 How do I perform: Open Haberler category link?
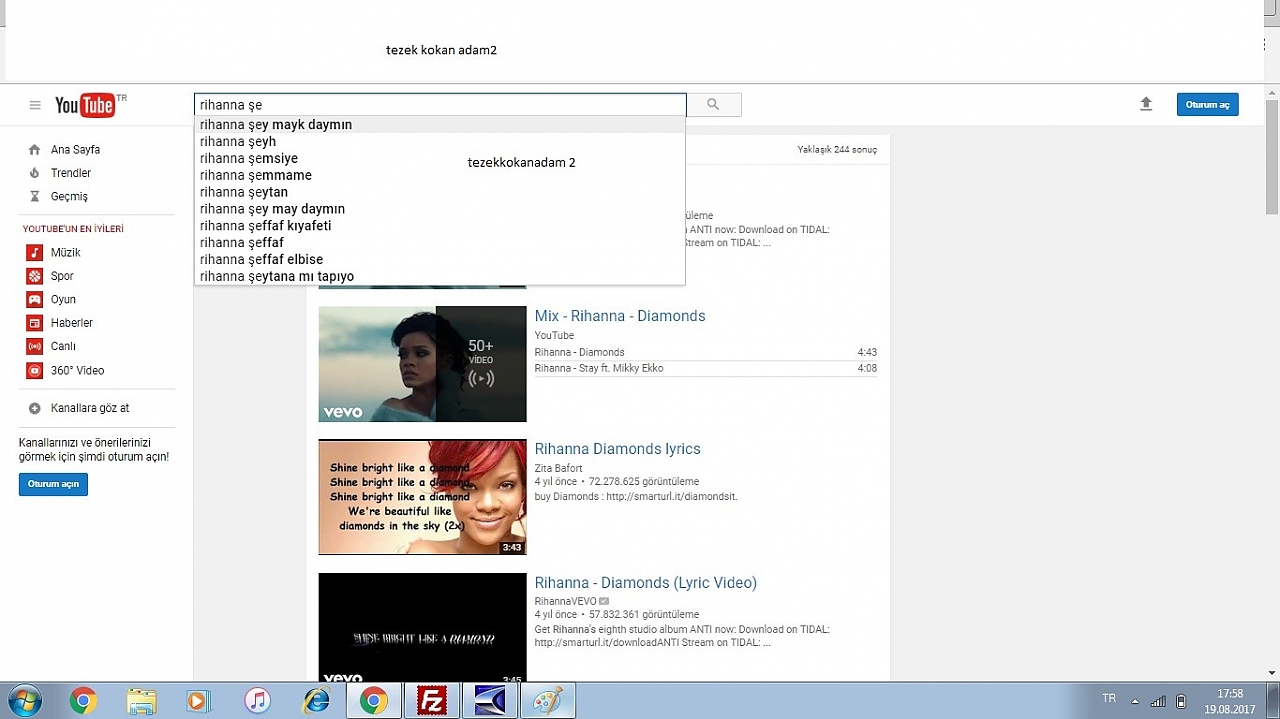pos(72,323)
